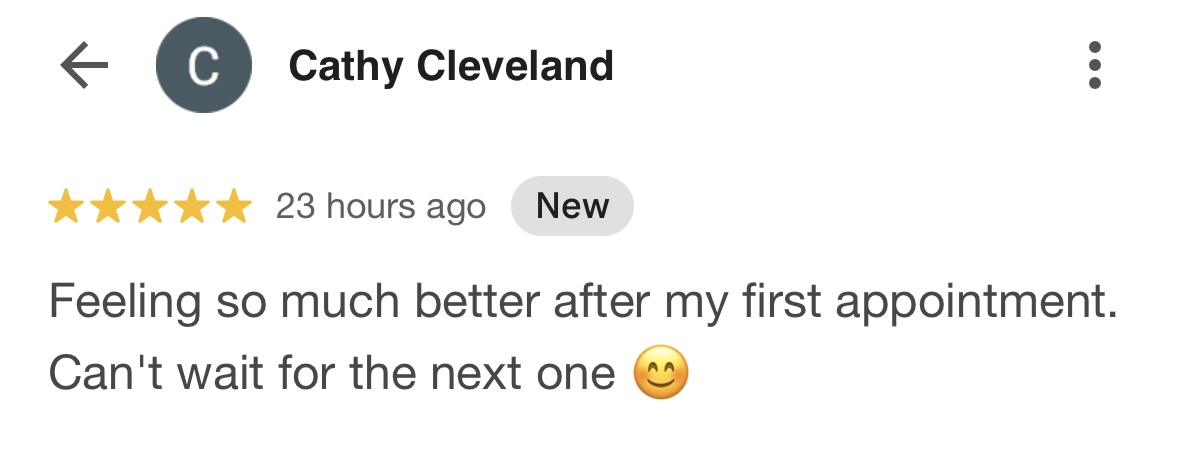Click the circular "C" profile avatar
1179x461 pixels.
(204, 67)
